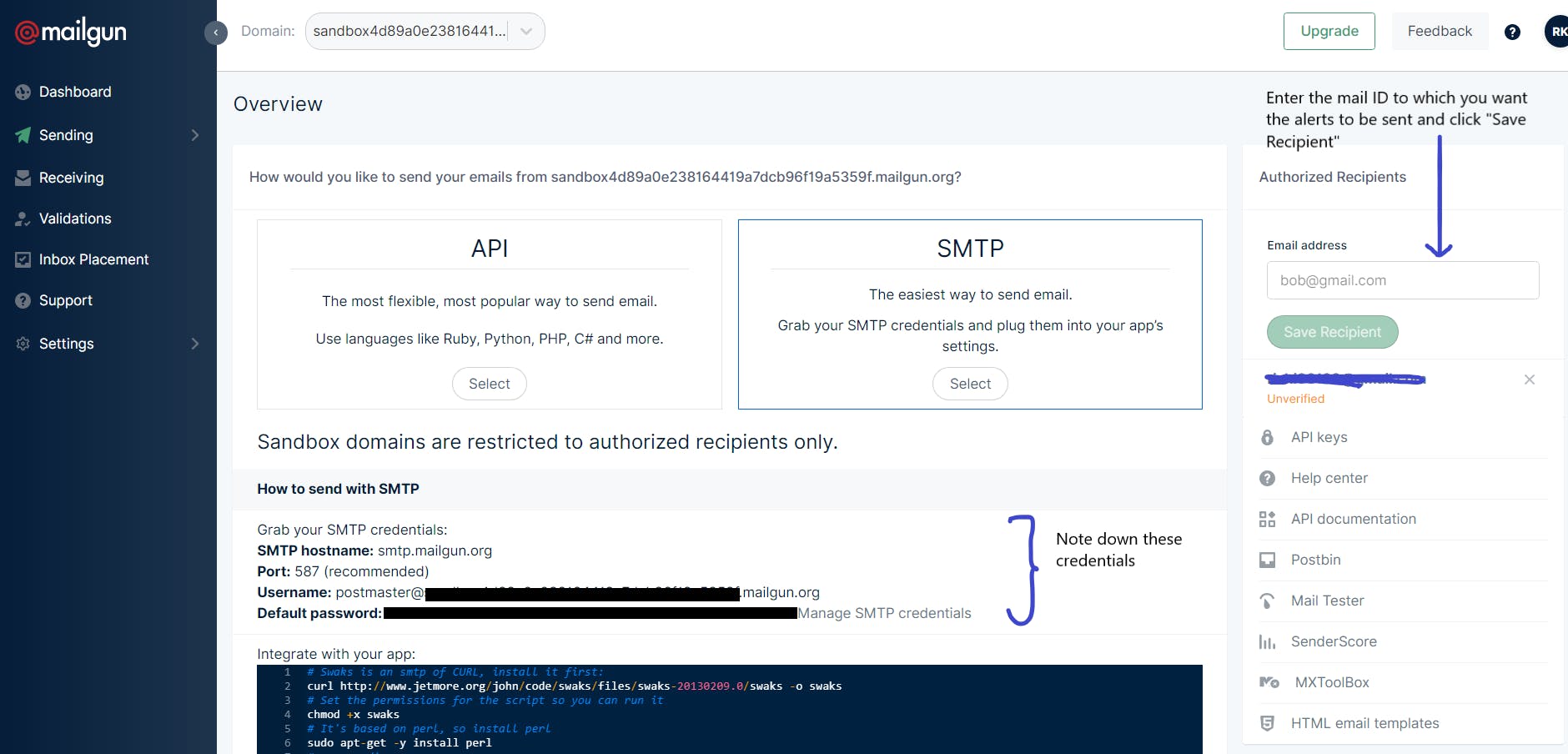Image resolution: width=1568 pixels, height=754 pixels.
Task: Open the HTML email templates link
Action: tap(1364, 723)
